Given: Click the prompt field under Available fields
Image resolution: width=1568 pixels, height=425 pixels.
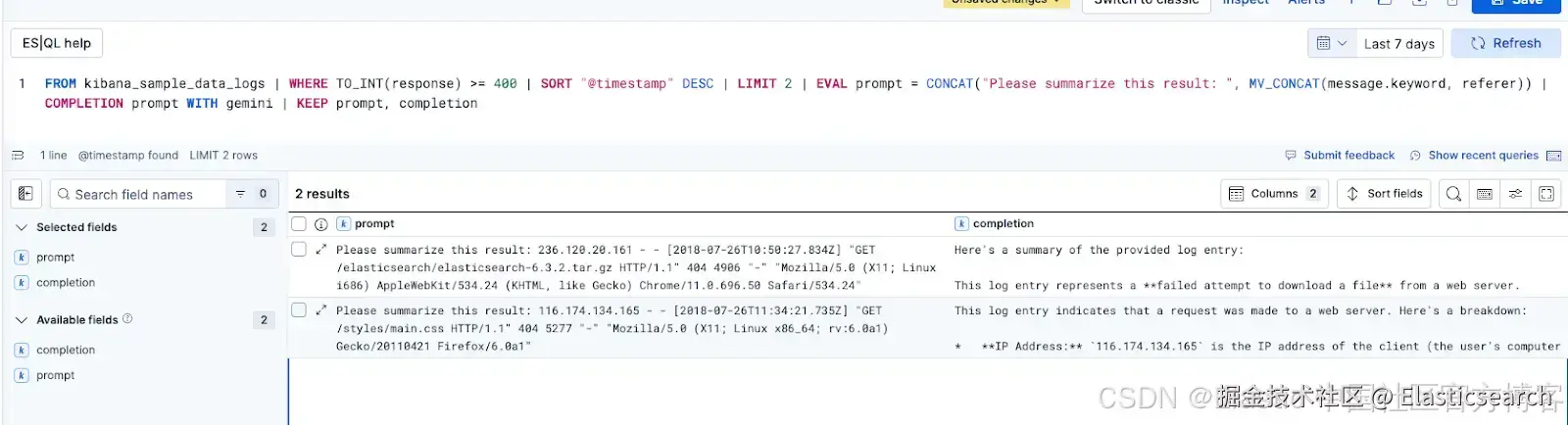Looking at the screenshot, I should coord(55,376).
